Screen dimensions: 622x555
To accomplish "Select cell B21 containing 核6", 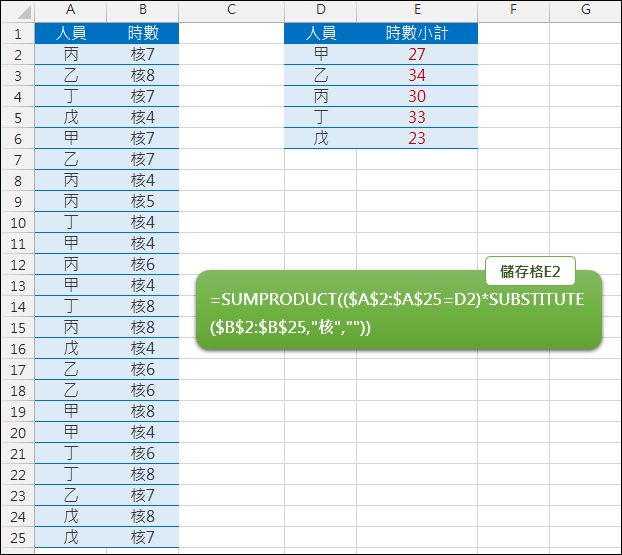I will click(x=143, y=453).
